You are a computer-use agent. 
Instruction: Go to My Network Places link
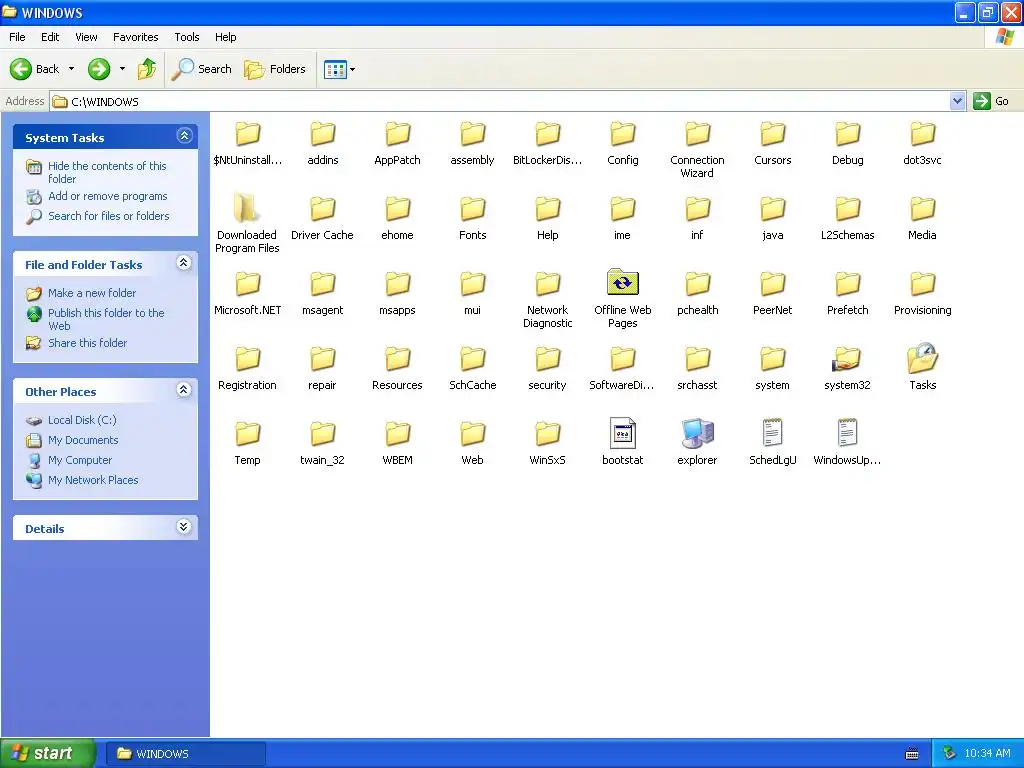(x=93, y=480)
